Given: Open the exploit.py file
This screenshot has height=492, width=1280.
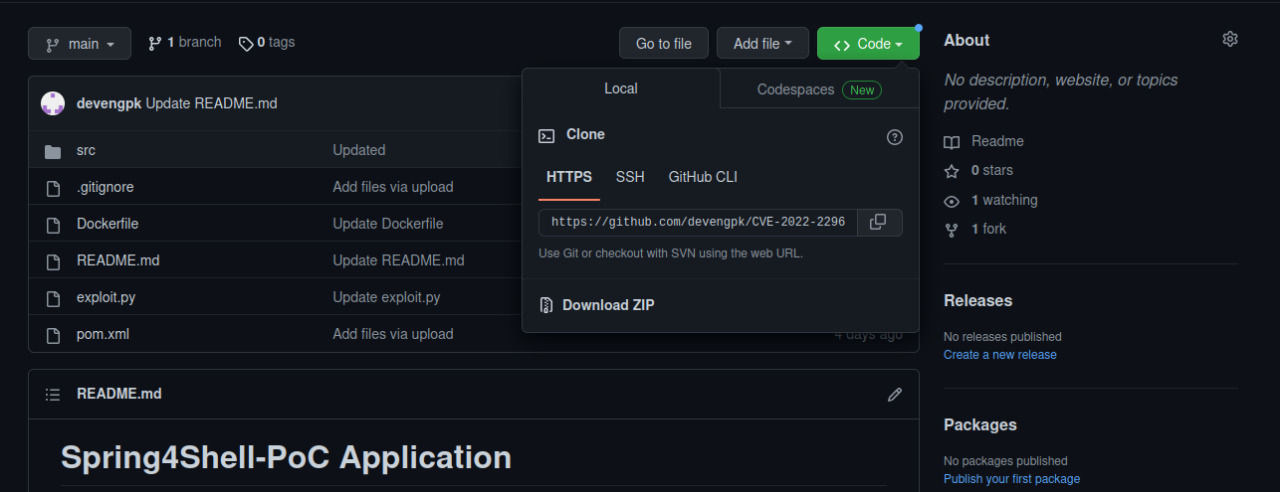Looking at the screenshot, I should pyautogui.click(x=106, y=297).
